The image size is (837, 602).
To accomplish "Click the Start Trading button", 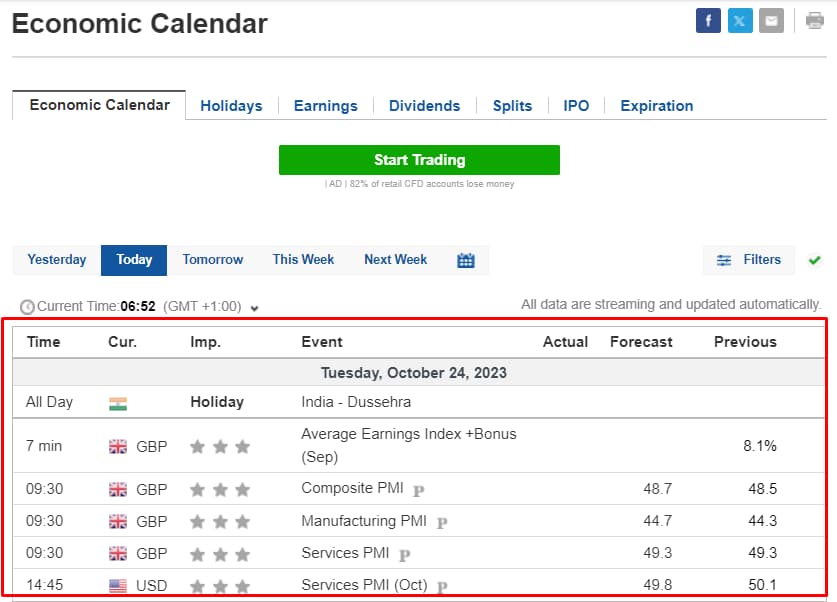I will (419, 160).
